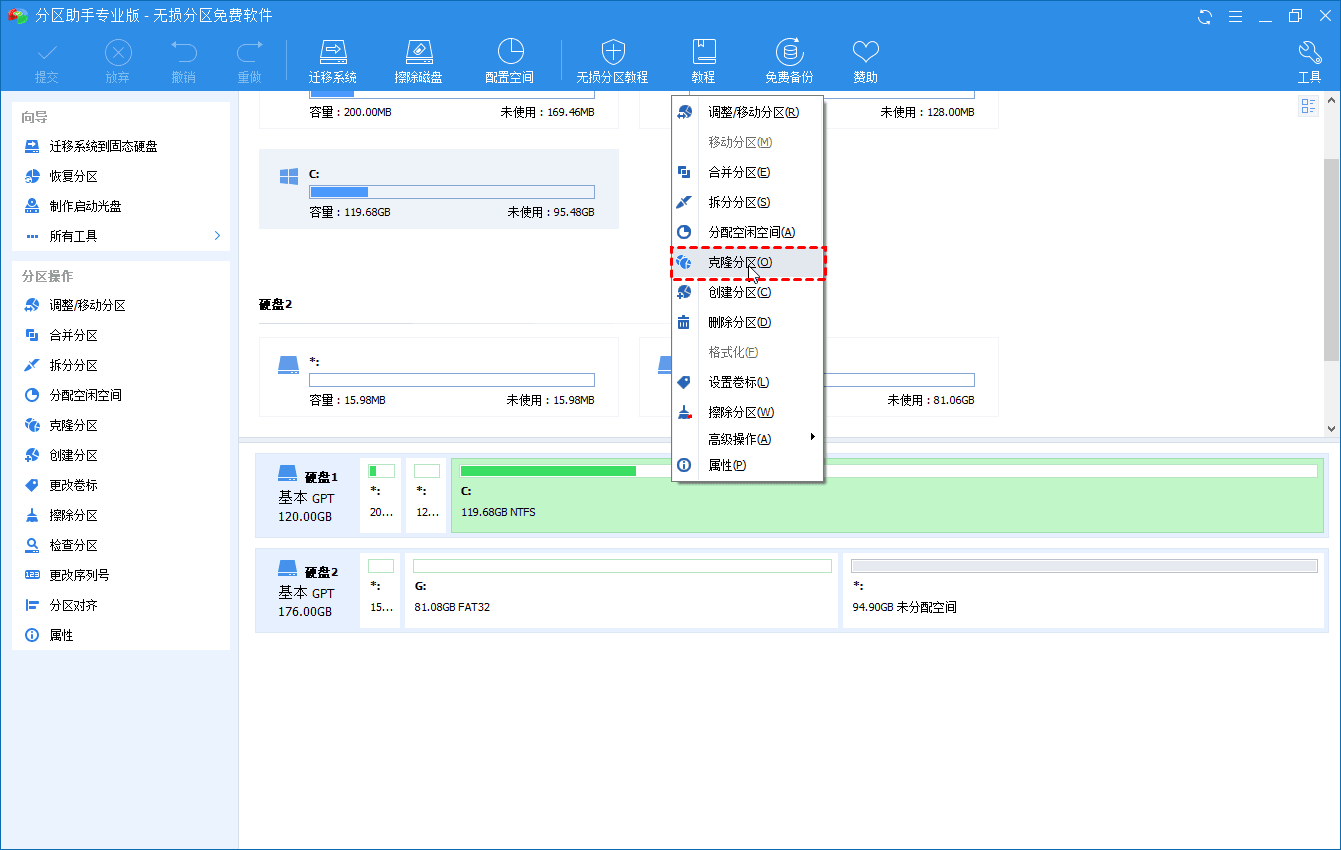This screenshot has width=1341, height=850.
Task: Open the title bar menu dropdown icon
Action: click(x=1235, y=16)
